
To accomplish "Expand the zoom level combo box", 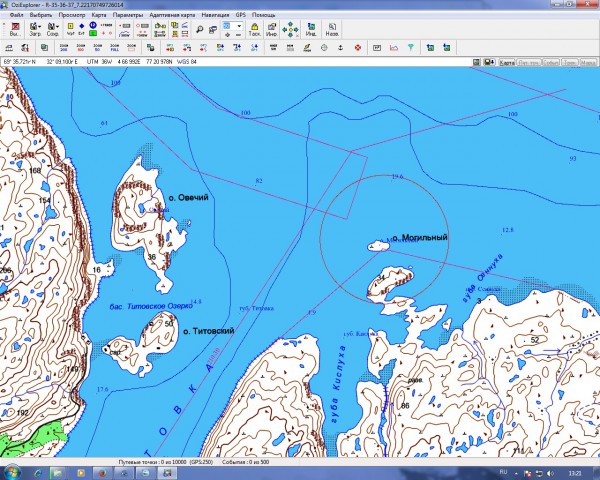I will coord(240,26).
